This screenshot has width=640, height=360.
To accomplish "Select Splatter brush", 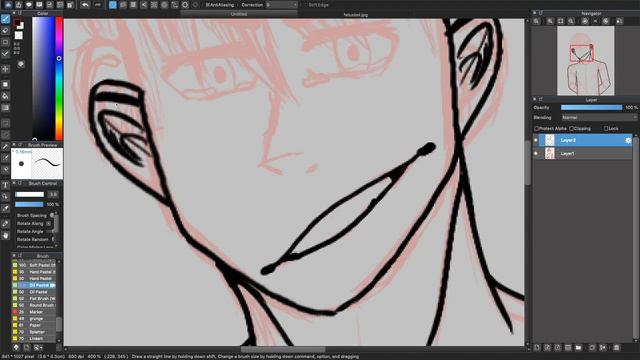I will (x=34, y=332).
